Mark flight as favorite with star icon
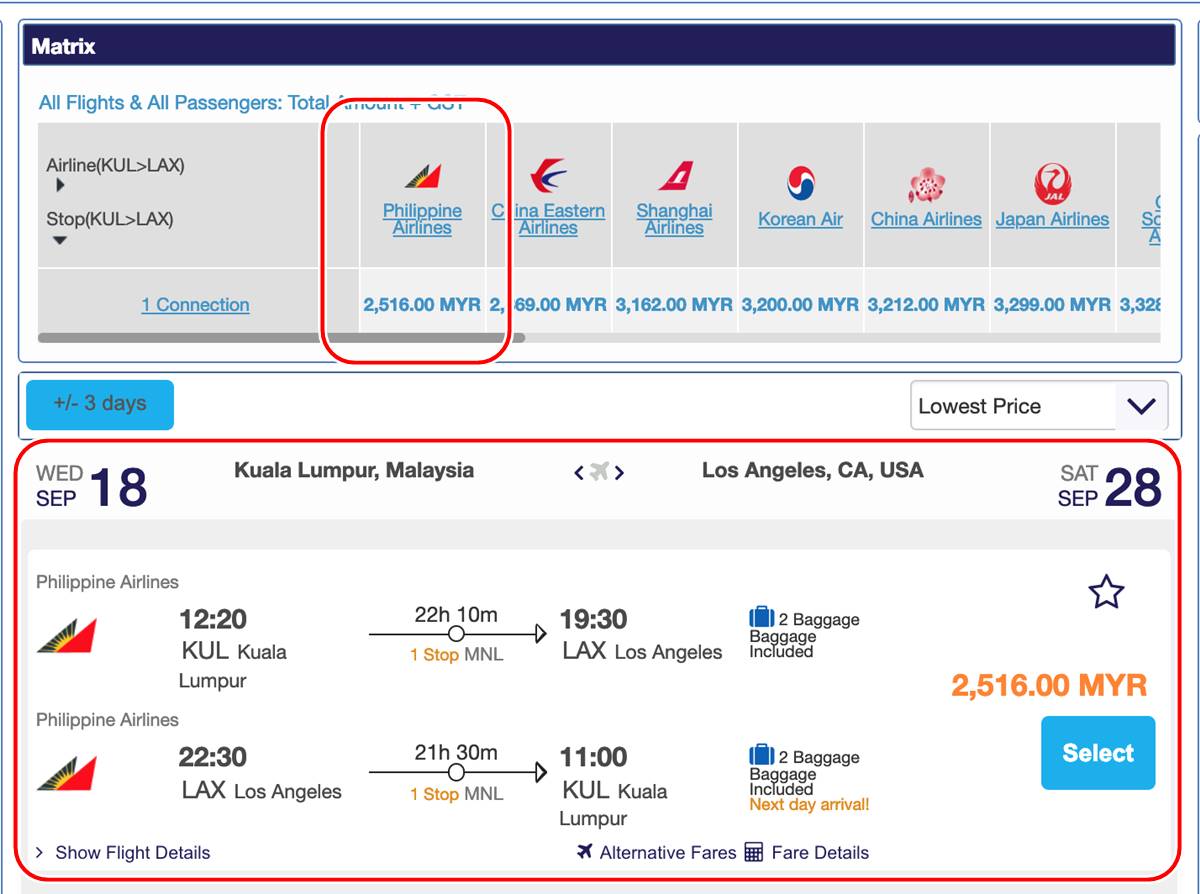This screenshot has width=1200, height=894. 1105,593
